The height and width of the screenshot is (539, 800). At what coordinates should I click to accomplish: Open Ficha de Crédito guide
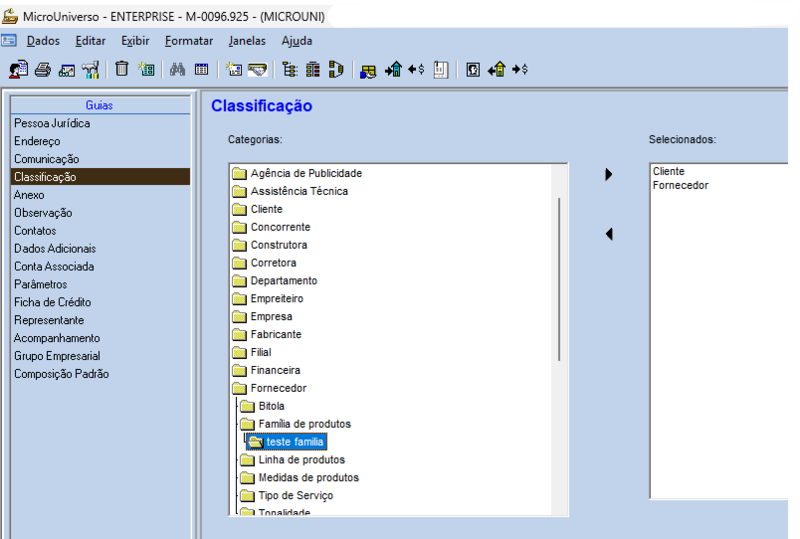point(100,302)
